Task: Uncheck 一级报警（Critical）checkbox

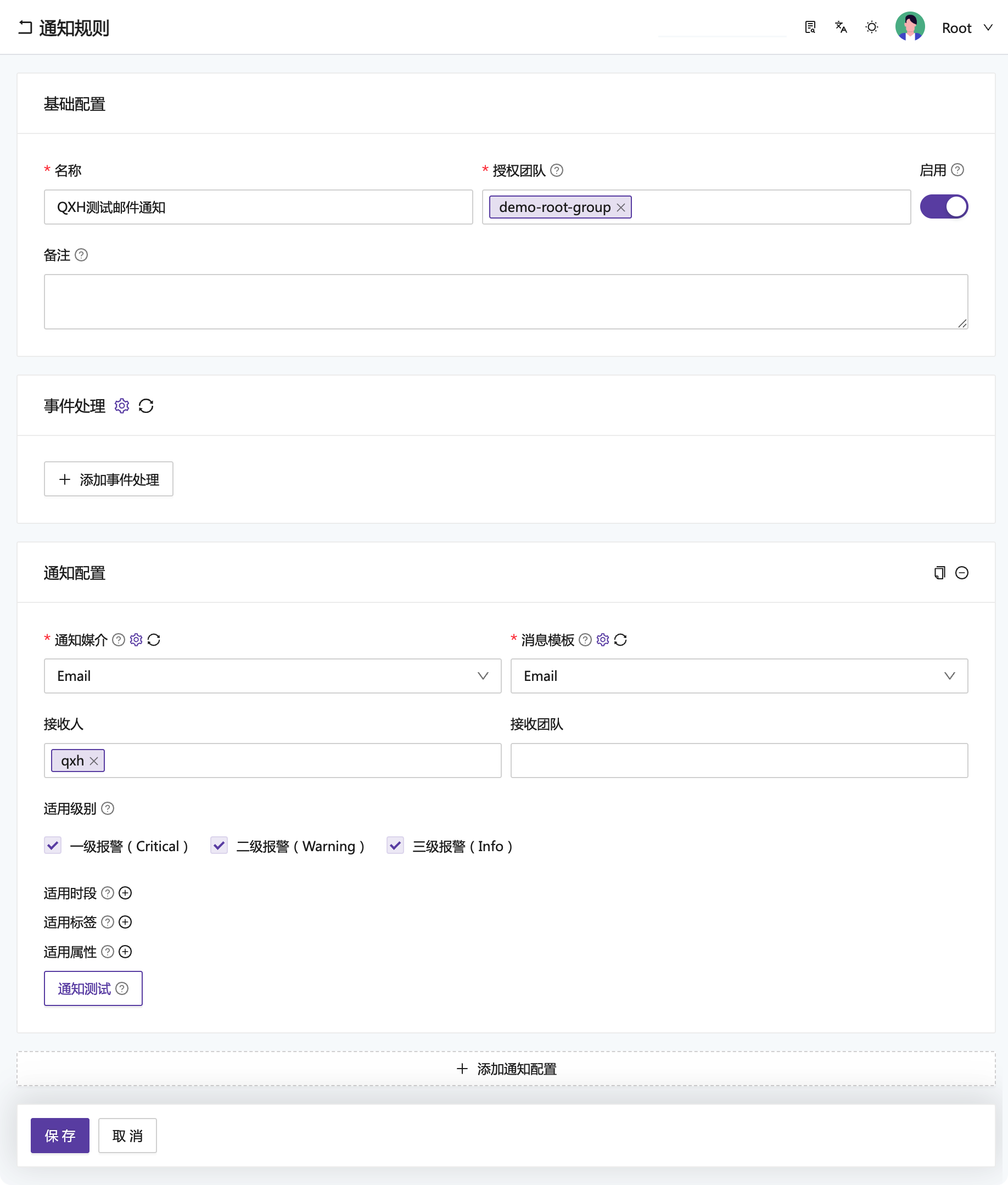Action: [53, 846]
